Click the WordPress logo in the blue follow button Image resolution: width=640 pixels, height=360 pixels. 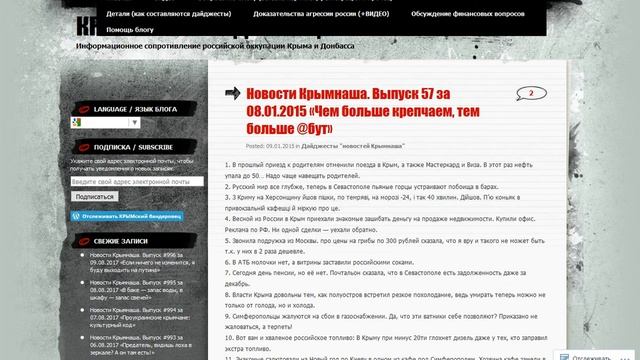[x=76, y=216]
